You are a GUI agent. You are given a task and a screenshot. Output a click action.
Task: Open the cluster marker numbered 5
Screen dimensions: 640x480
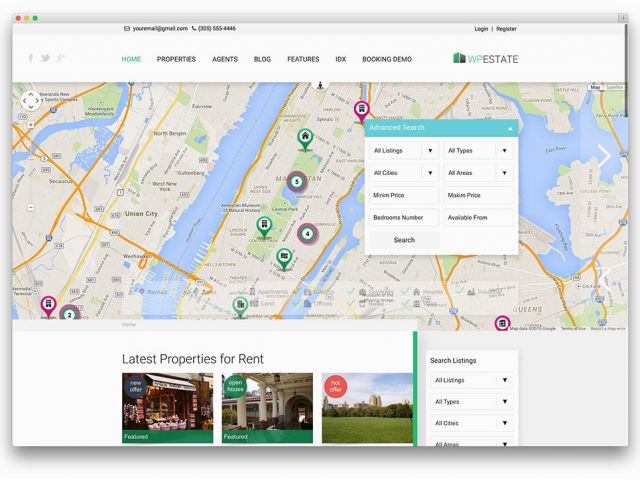point(297,182)
